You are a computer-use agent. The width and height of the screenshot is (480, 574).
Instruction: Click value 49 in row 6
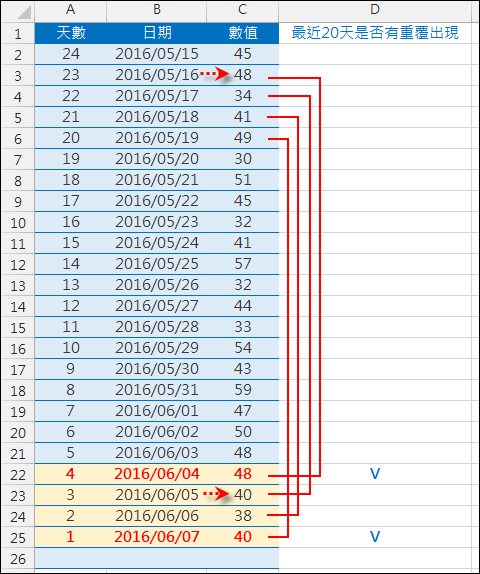pyautogui.click(x=243, y=138)
